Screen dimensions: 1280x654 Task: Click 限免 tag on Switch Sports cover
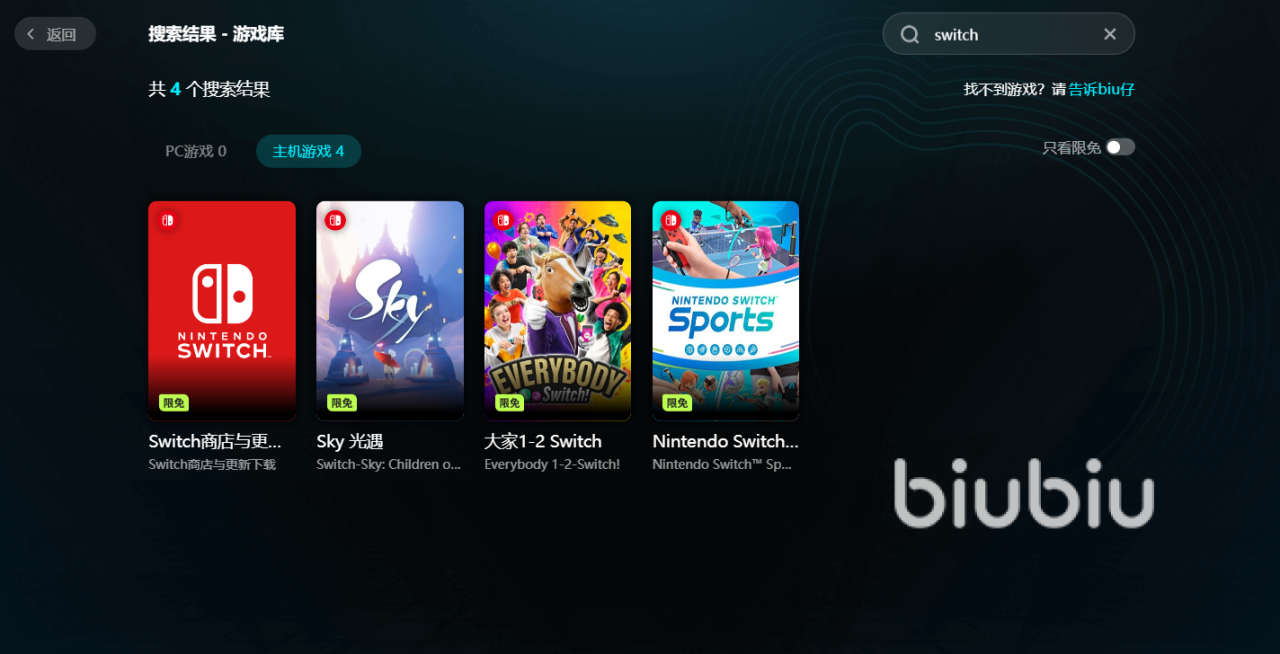coord(678,403)
